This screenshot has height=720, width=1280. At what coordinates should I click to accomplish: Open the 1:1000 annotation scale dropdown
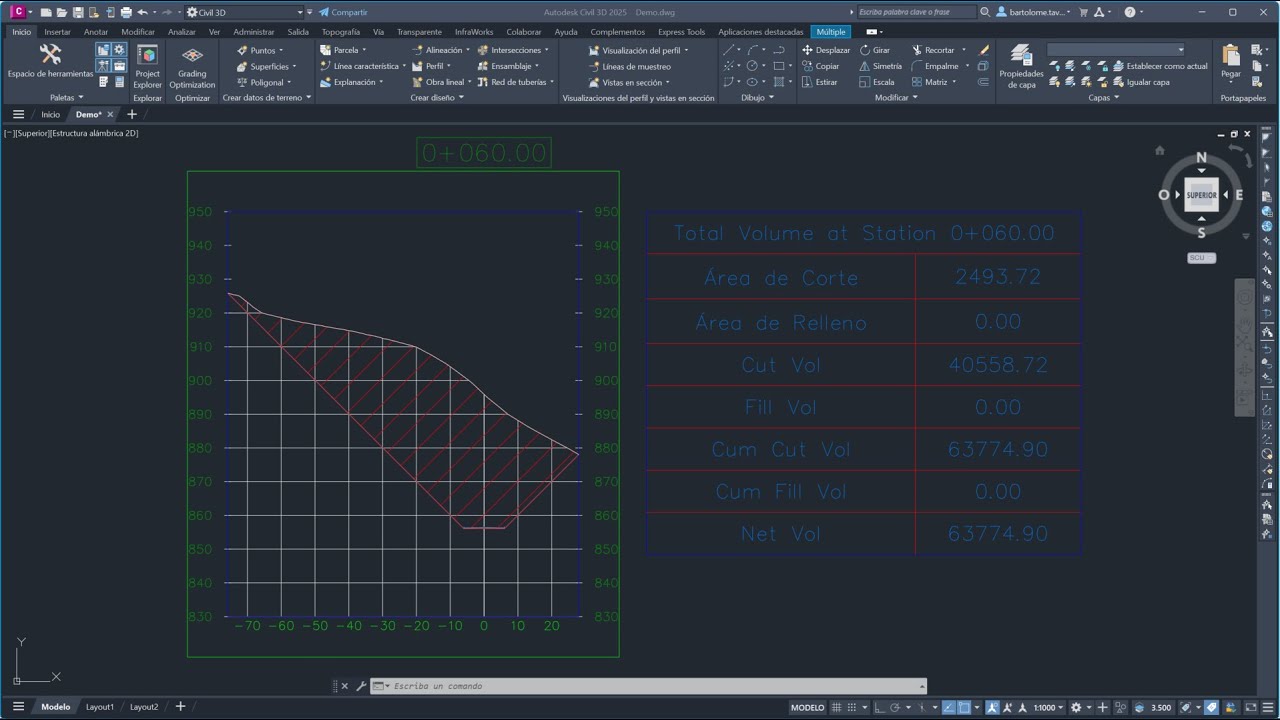pos(1047,707)
